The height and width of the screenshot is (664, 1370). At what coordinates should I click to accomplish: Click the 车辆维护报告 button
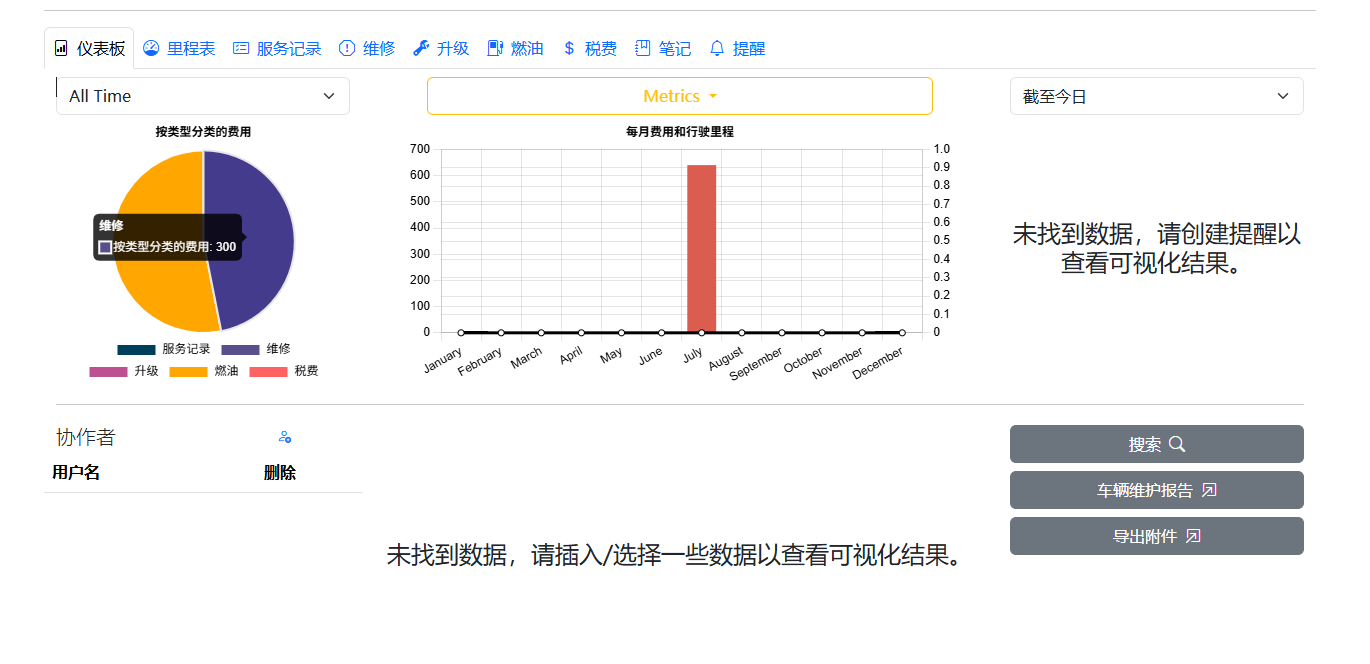1157,490
